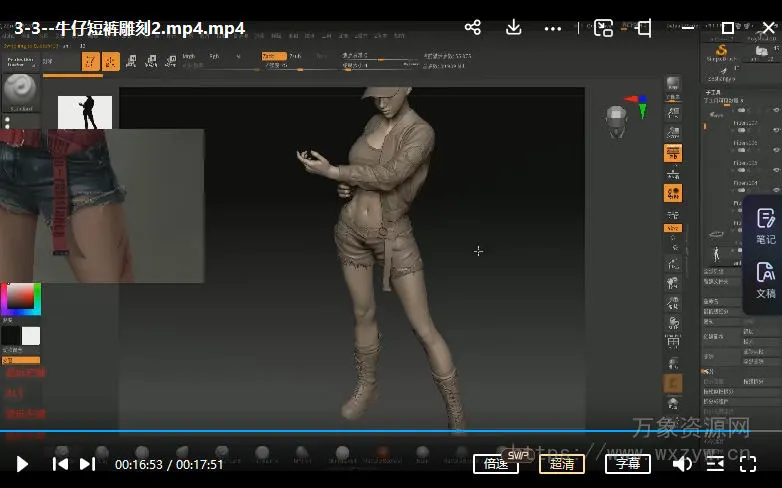The width and height of the screenshot is (782, 488).
Task: Open the 文稿 transcript panel
Action: pyautogui.click(x=765, y=280)
